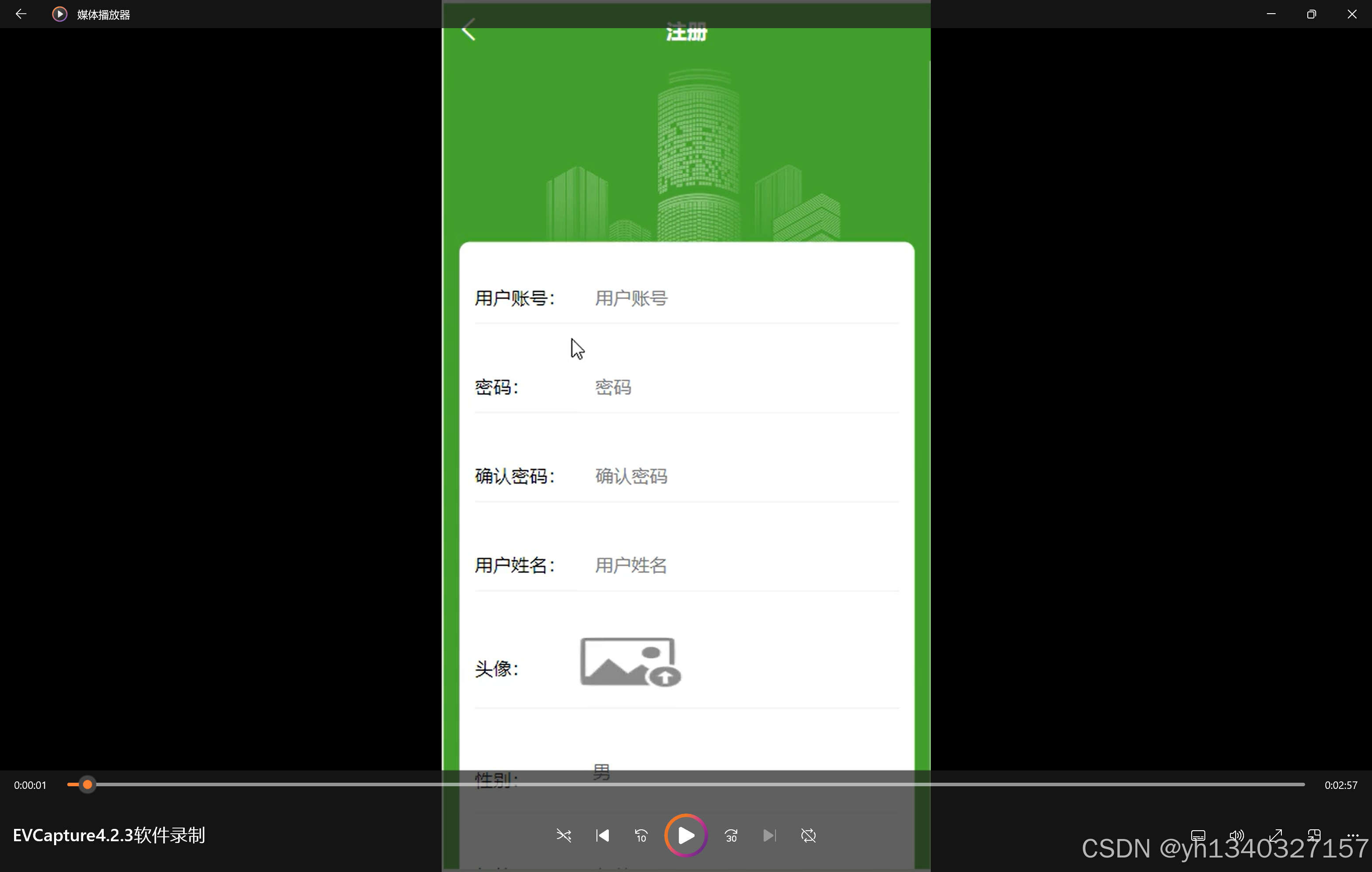Click the back chevron on the 注册 page in the video
This screenshot has height=872, width=1372.
[468, 30]
